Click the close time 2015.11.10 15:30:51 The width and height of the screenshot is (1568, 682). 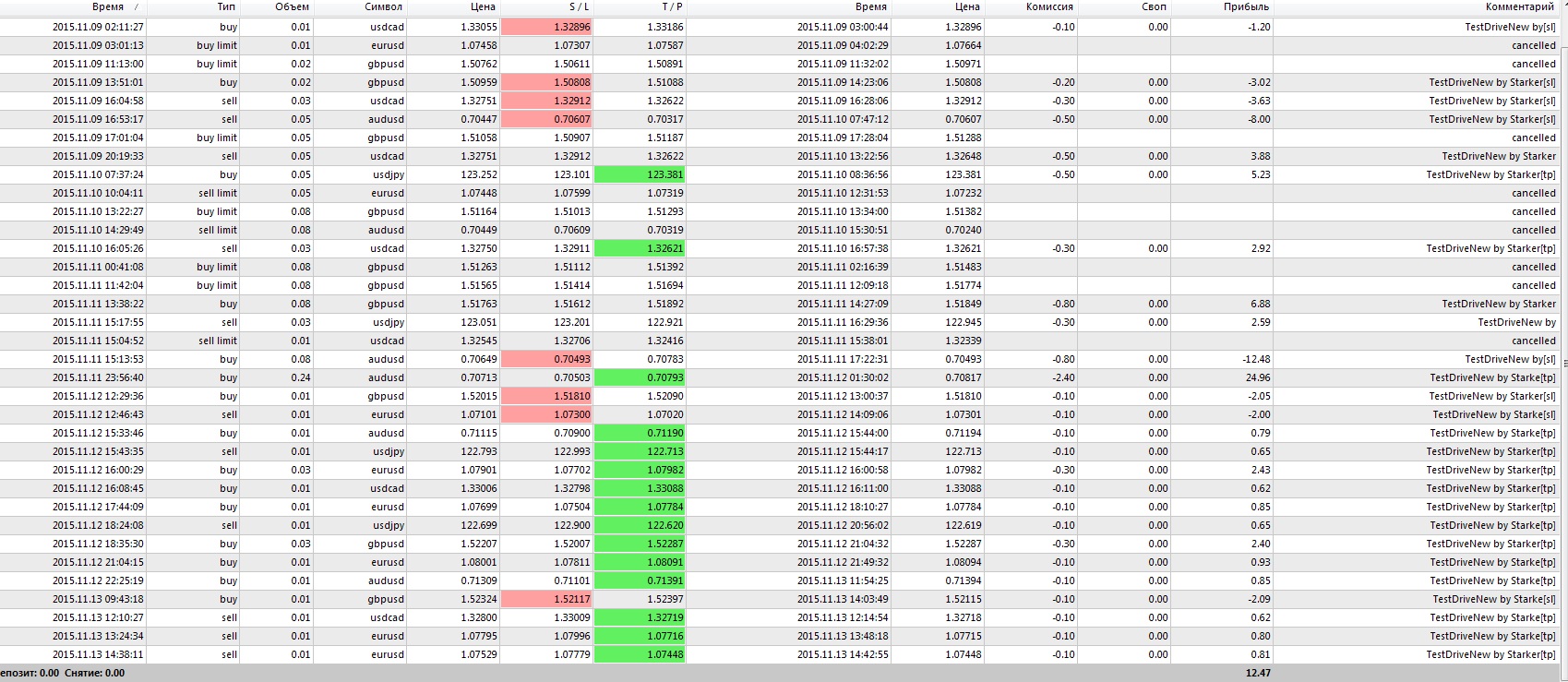[843, 230]
